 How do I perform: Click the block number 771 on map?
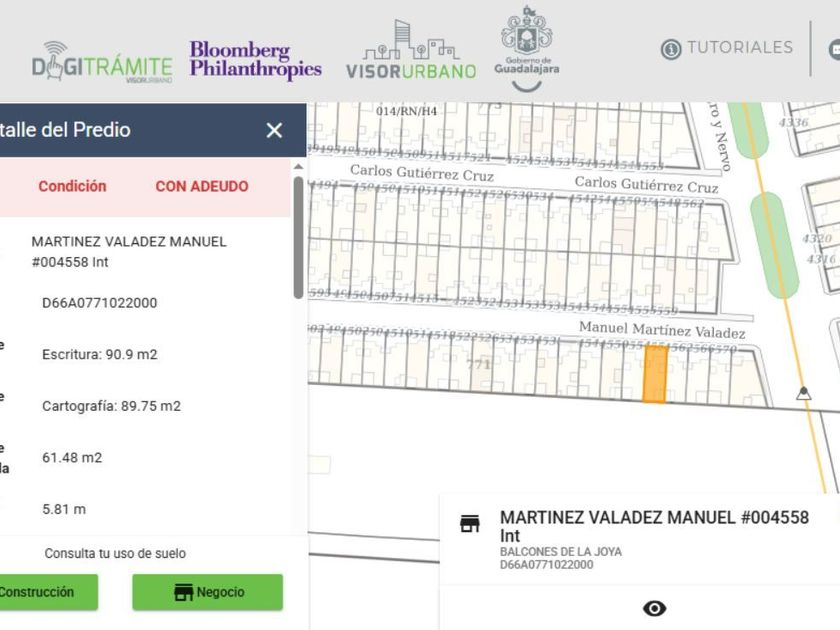point(478,365)
